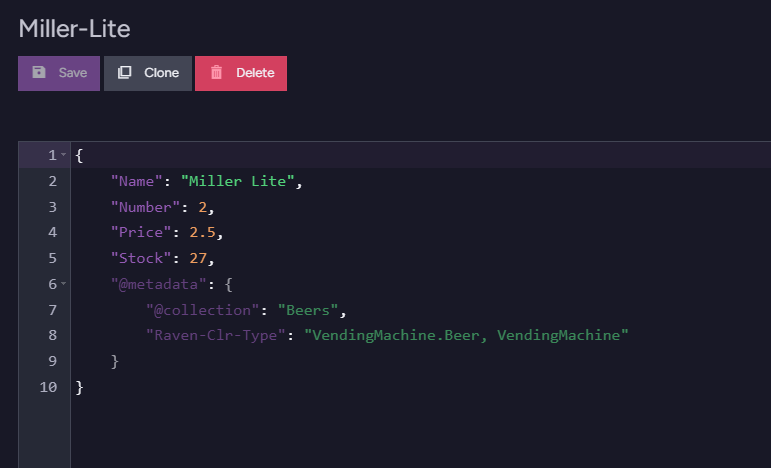This screenshot has height=468, width=771.
Task: Click line number 9 in the gutter
Action: point(53,361)
